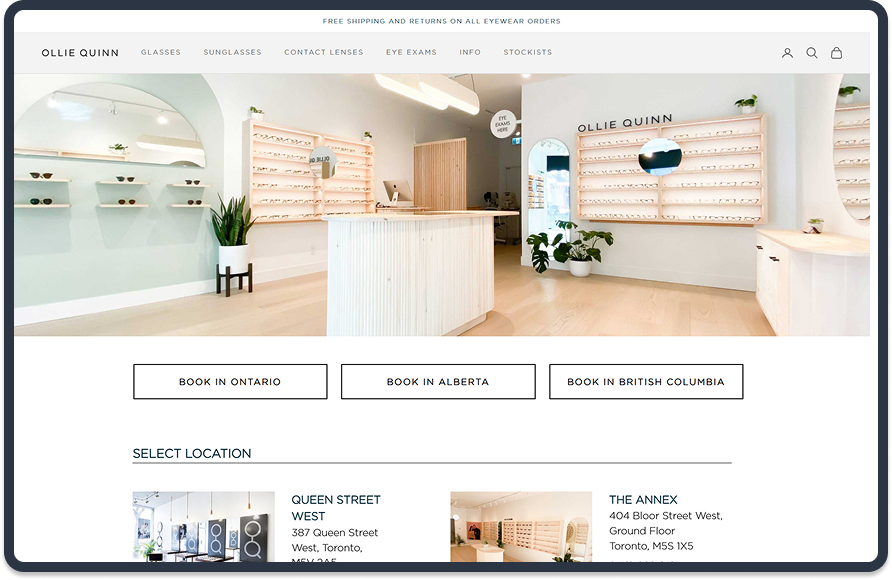This screenshot has width=892, height=580.
Task: Click the free shipping announcement banner text
Action: 441,21
